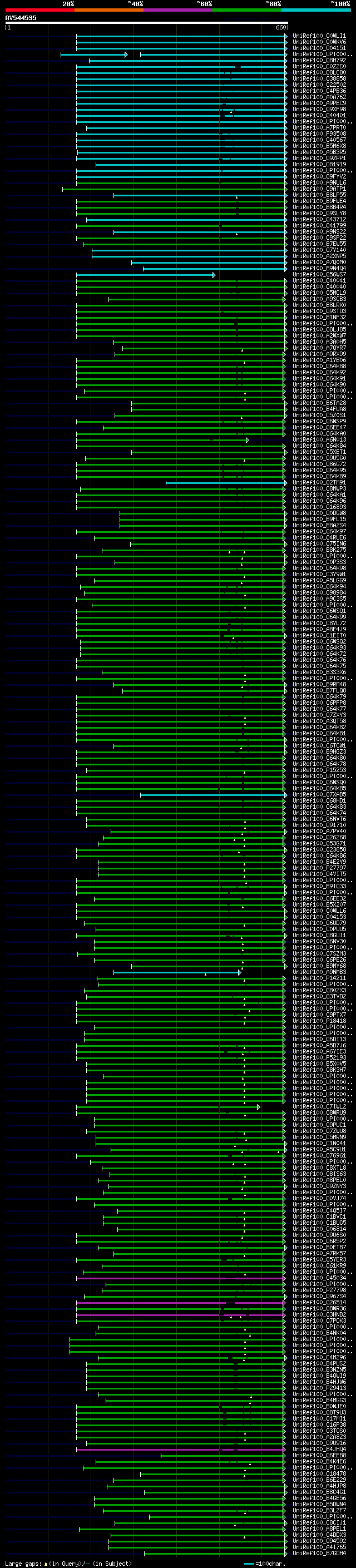This screenshot has height=1568, width=356.
Task: Click the label UniRef100_A1YB06
Action: click(319, 360)
